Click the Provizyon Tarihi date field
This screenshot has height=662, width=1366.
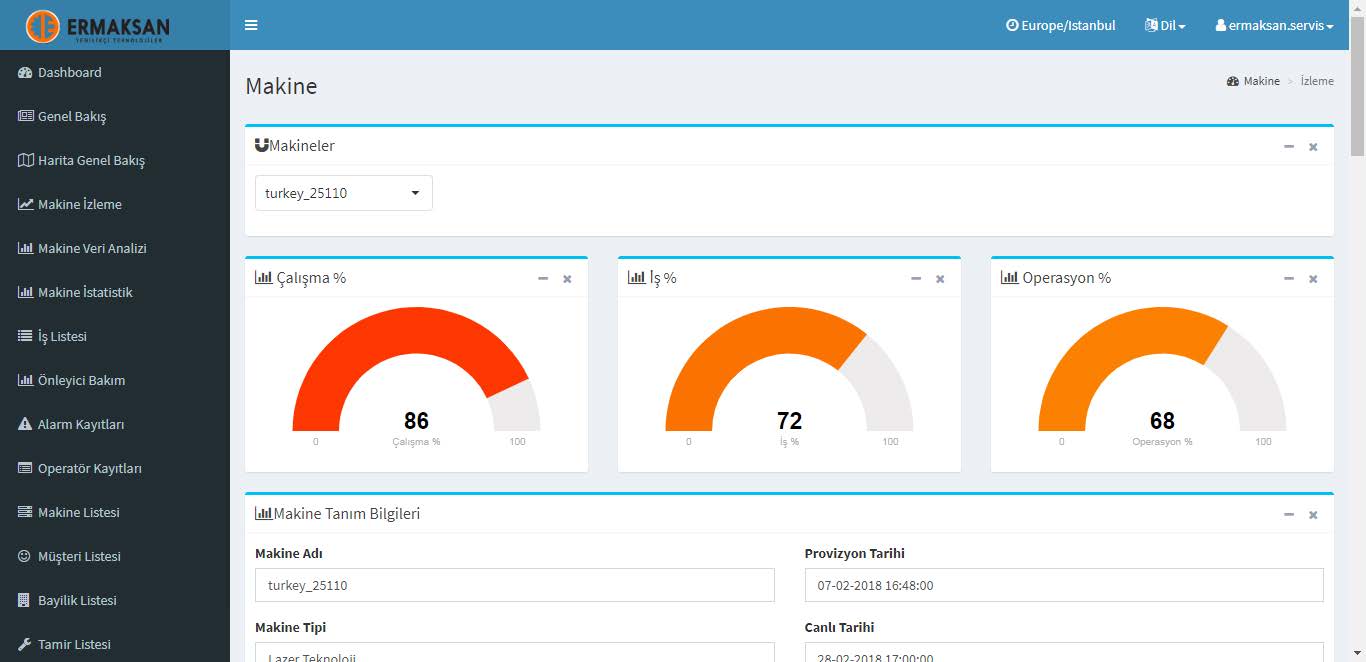point(1063,586)
